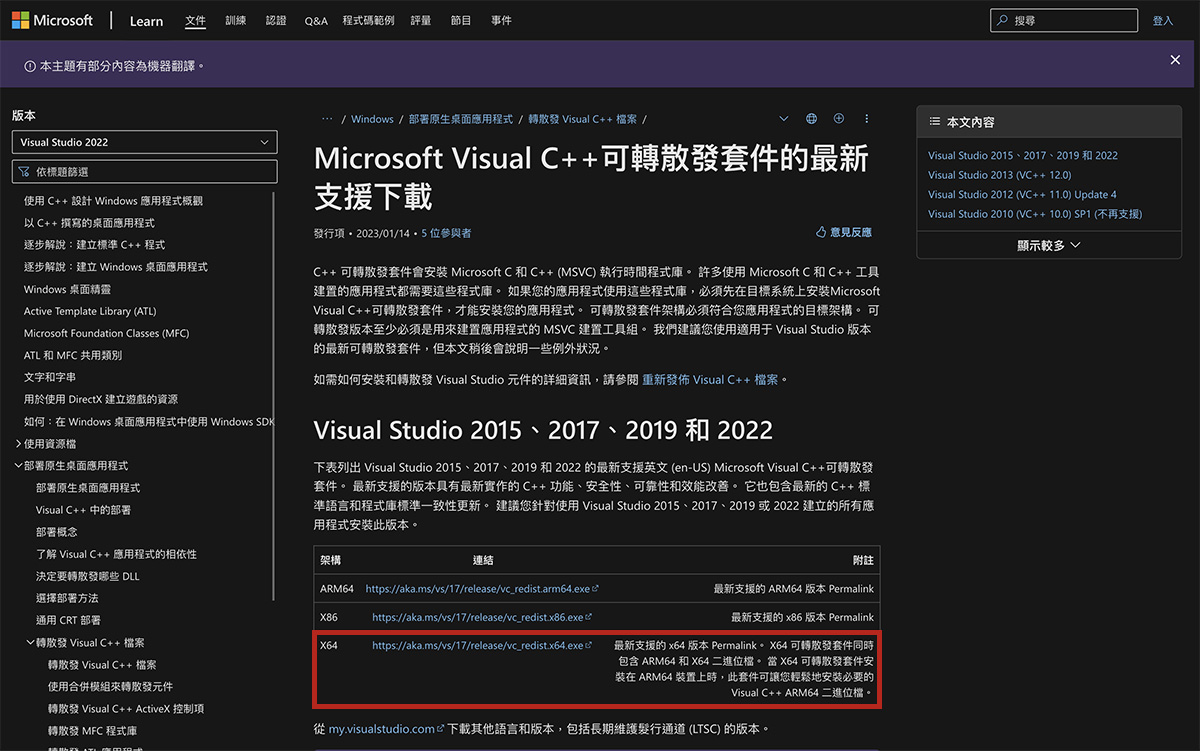Screen dimensions: 1200x751
Task: Open 通用 CRT 部署 in sidebar
Action: pyautogui.click(x=68, y=620)
